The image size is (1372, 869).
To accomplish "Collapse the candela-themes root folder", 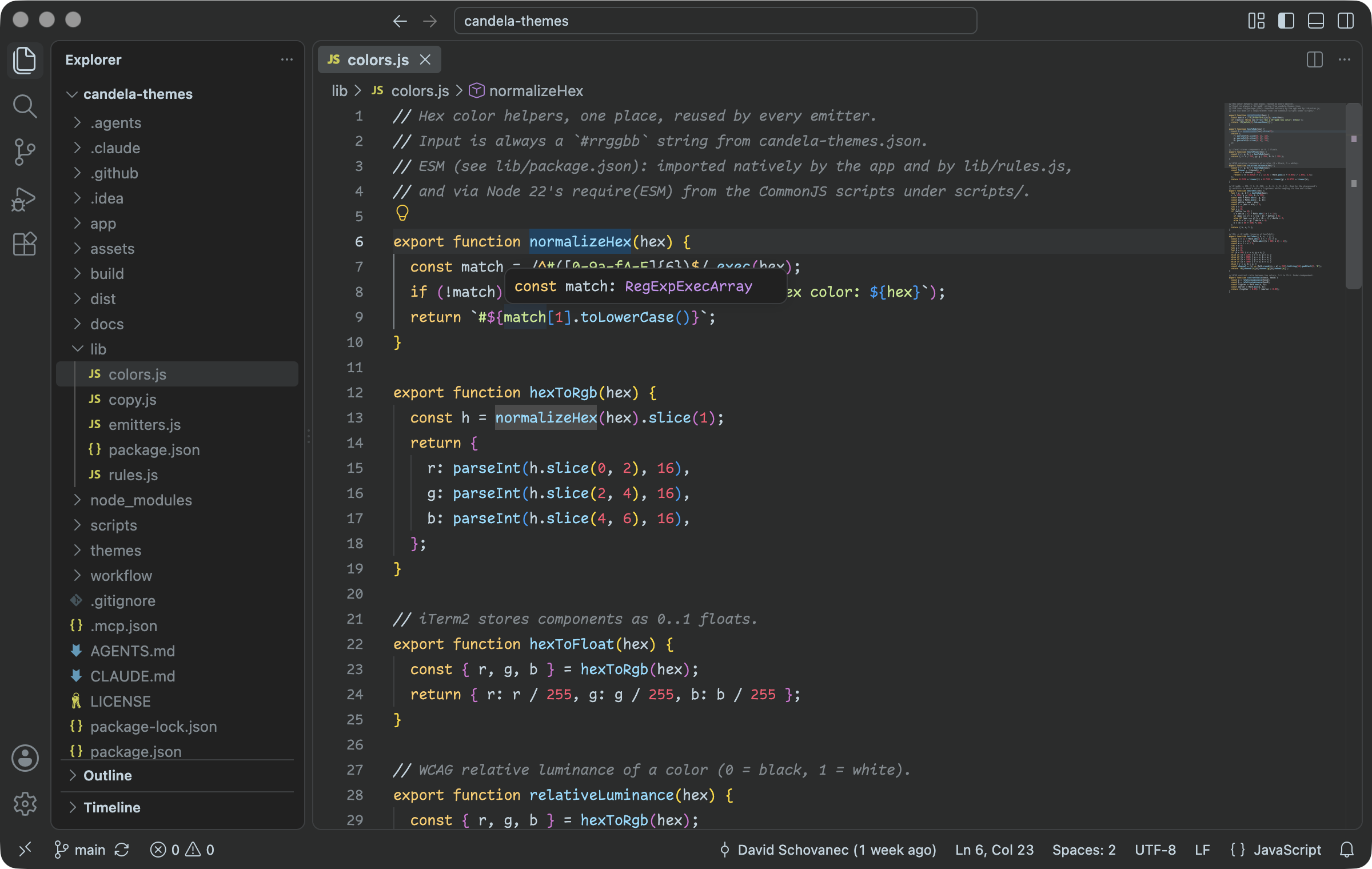I will coord(177,94).
